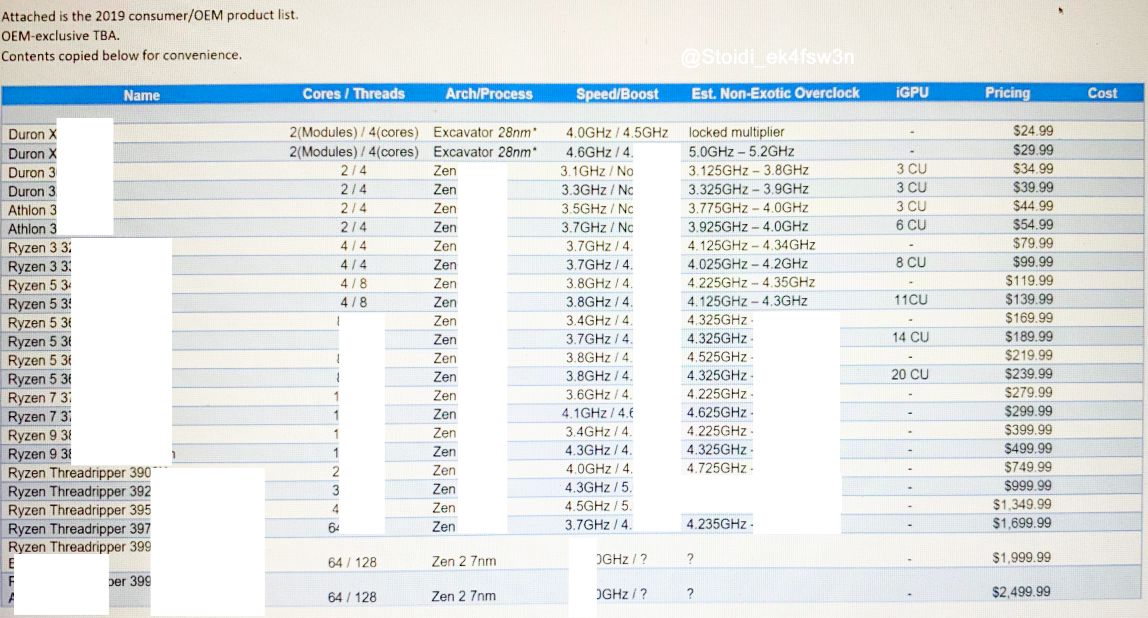Click '2(Modules) / 4(cores)' in the $29.99 row
The image size is (1148, 618).
(x=354, y=152)
